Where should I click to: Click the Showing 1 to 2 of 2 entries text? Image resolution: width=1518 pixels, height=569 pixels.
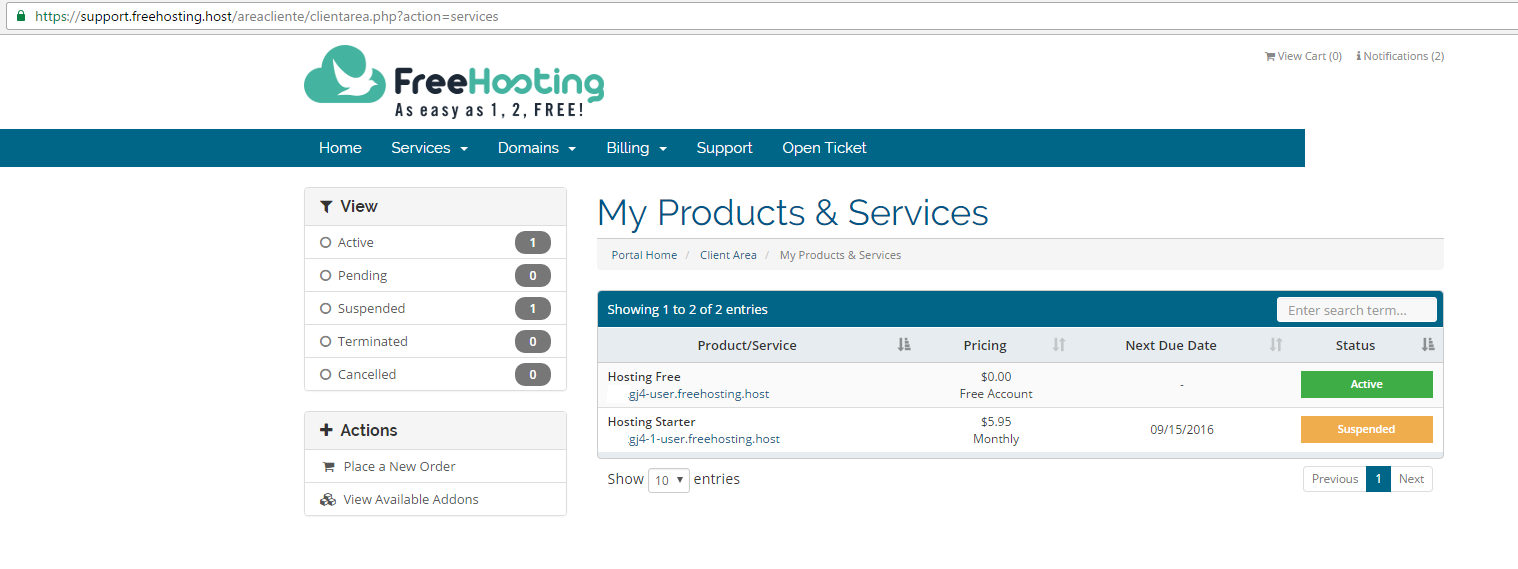point(687,309)
